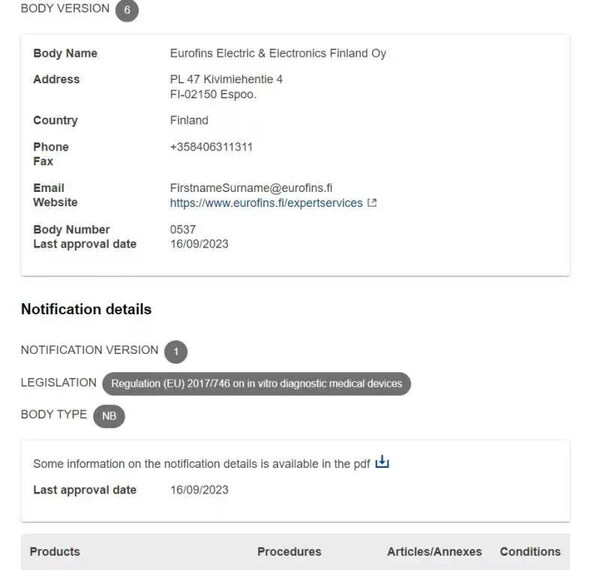Click the notification version 1 badge
Screen dimensions: 600x570
176,352
